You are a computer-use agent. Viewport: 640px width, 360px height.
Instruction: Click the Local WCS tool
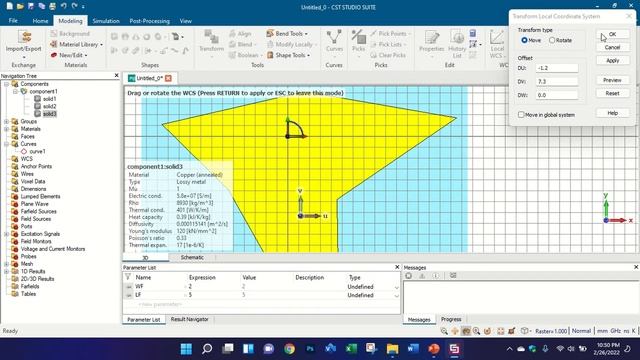pyautogui.click(x=497, y=43)
